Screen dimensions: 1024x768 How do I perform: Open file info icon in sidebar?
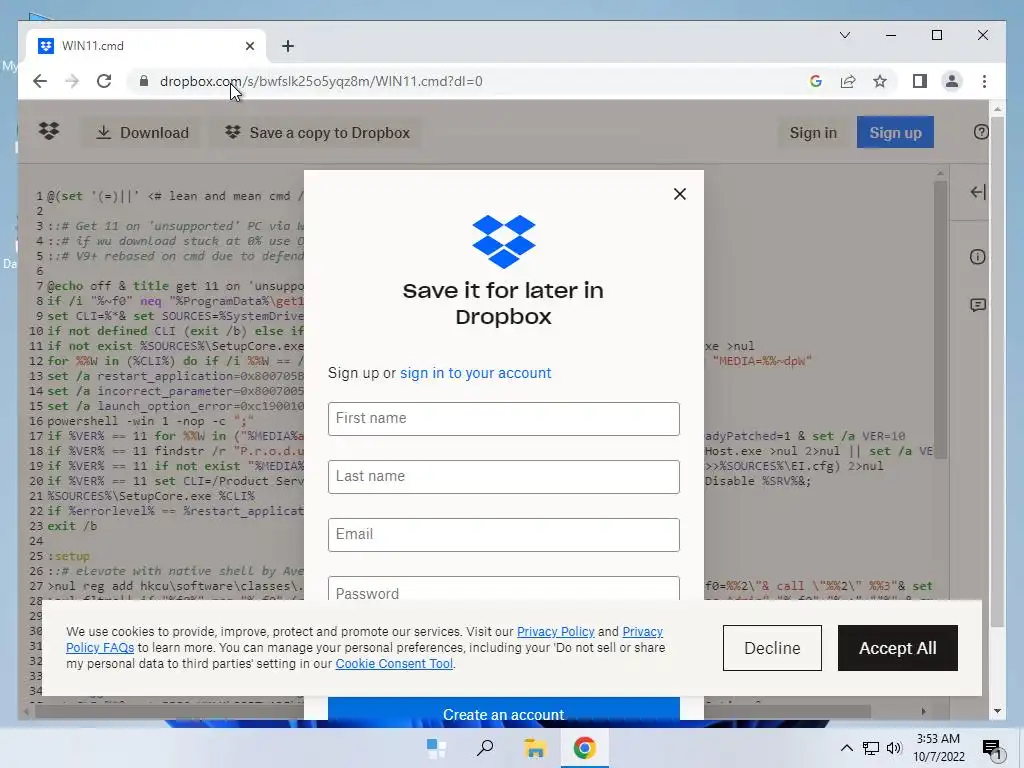tap(978, 257)
